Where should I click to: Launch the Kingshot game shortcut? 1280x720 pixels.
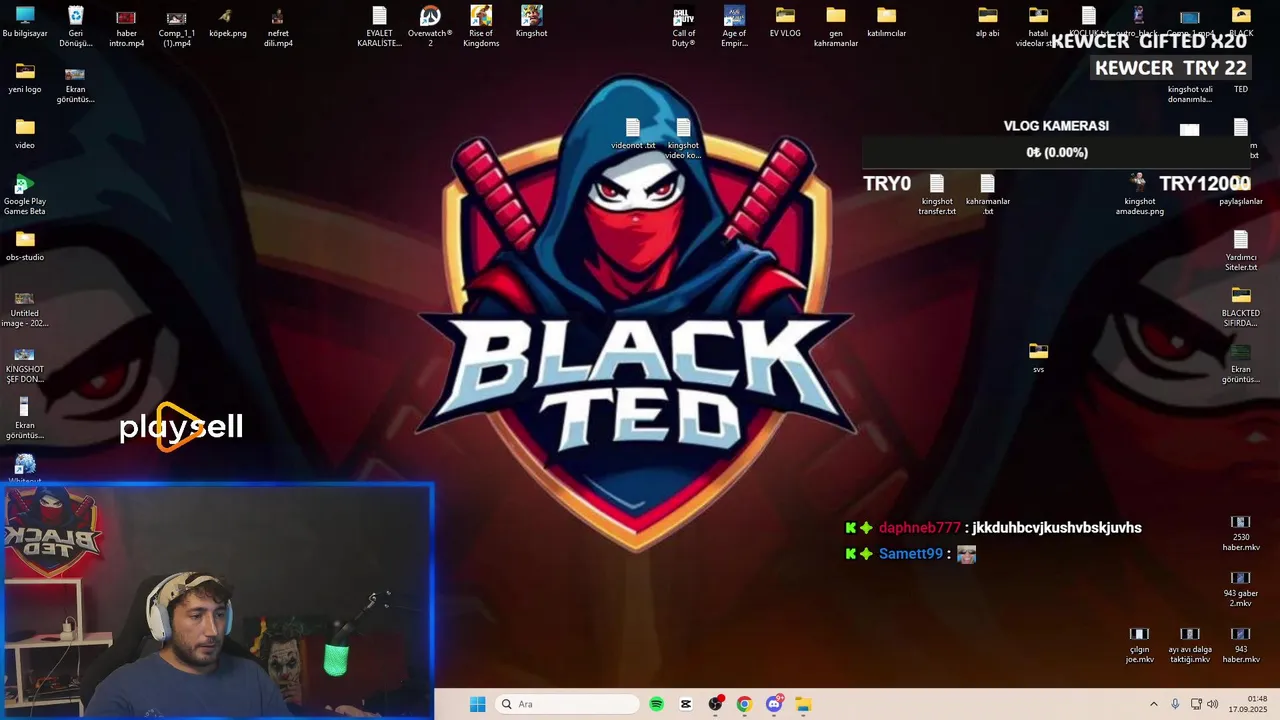pos(531,22)
